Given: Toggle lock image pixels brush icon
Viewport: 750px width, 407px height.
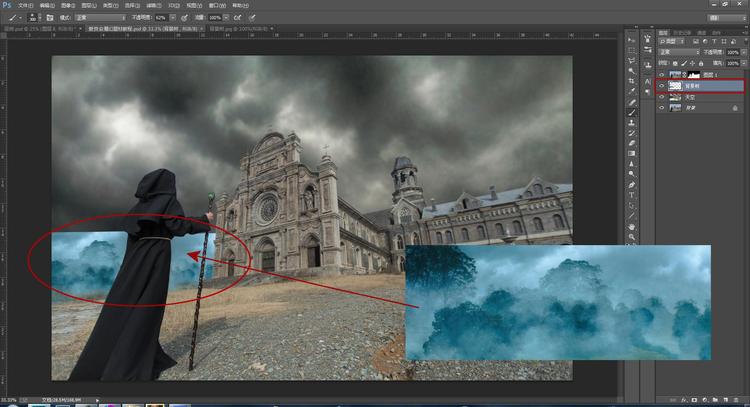Looking at the screenshot, I should [684, 63].
